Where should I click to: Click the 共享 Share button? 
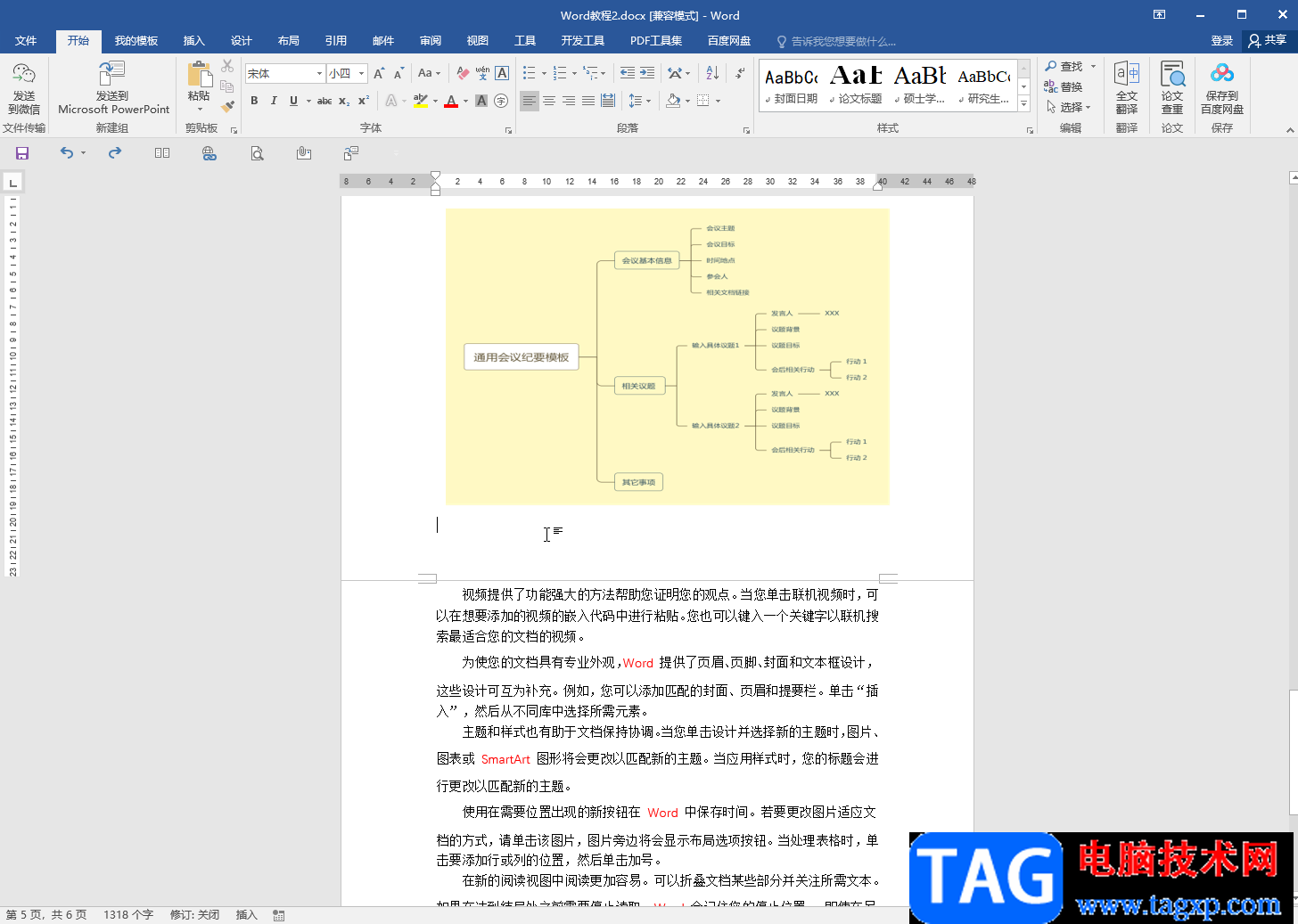click(x=1268, y=41)
